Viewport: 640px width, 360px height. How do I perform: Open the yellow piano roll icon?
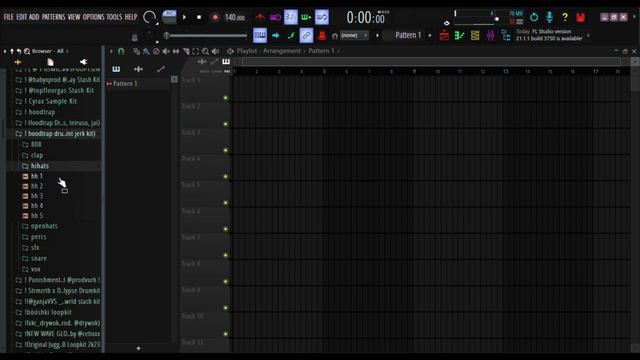click(x=475, y=36)
